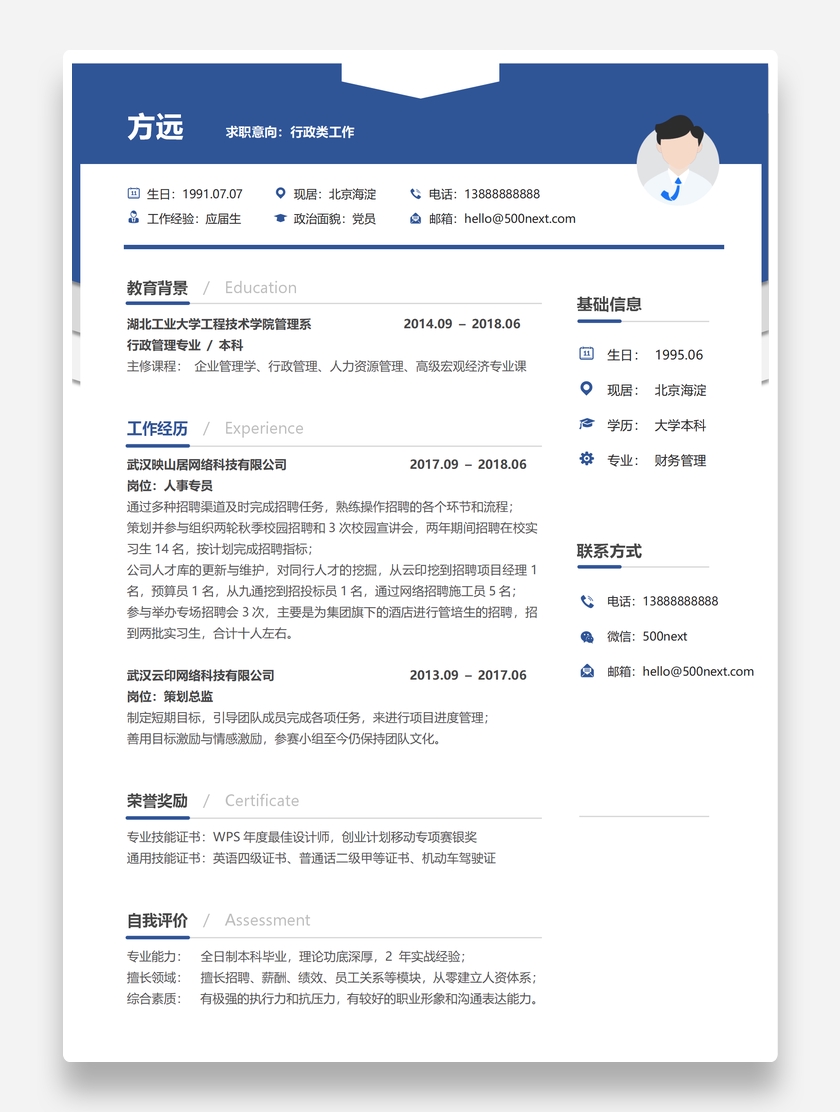
Task: Click the calendar icon beside 生日: 1991.07.07
Action: point(133,194)
